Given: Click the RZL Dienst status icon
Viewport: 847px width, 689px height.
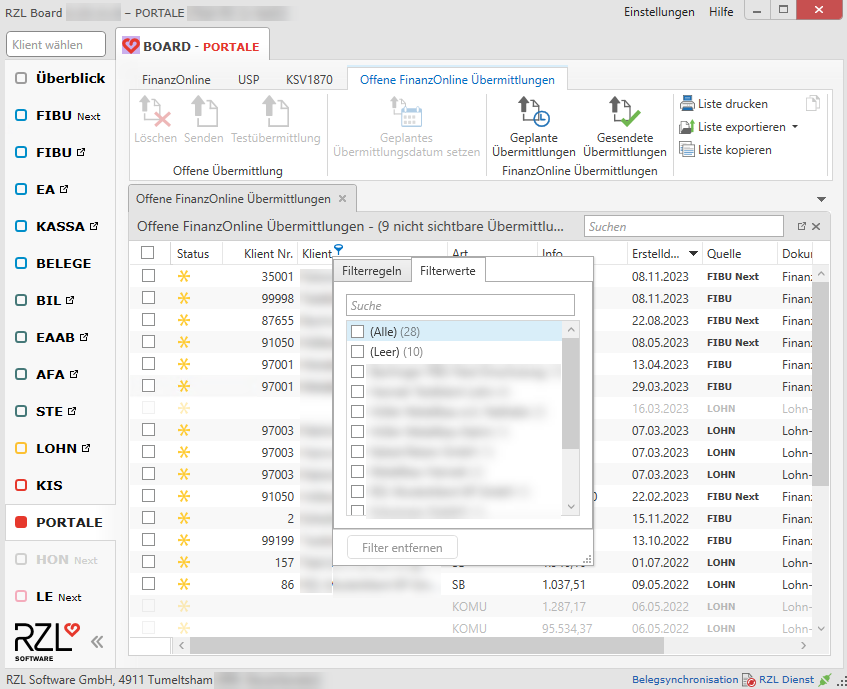Looking at the screenshot, I should tap(824, 680).
